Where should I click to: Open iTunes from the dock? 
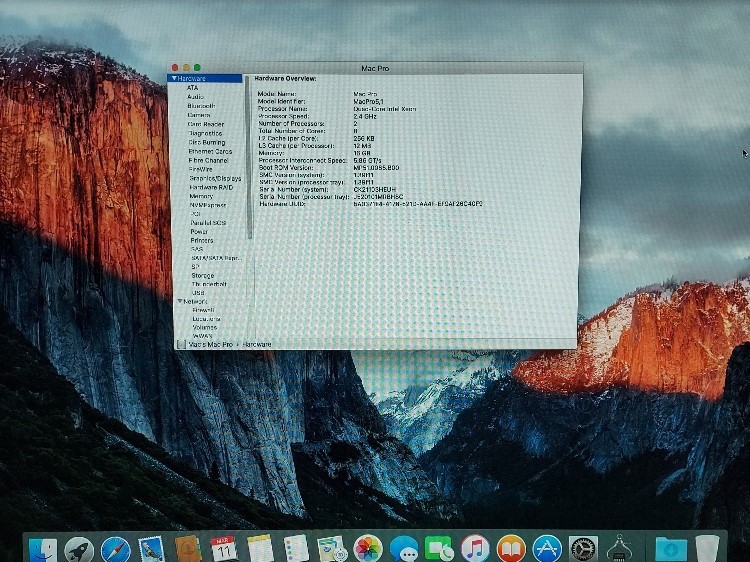pos(475,548)
